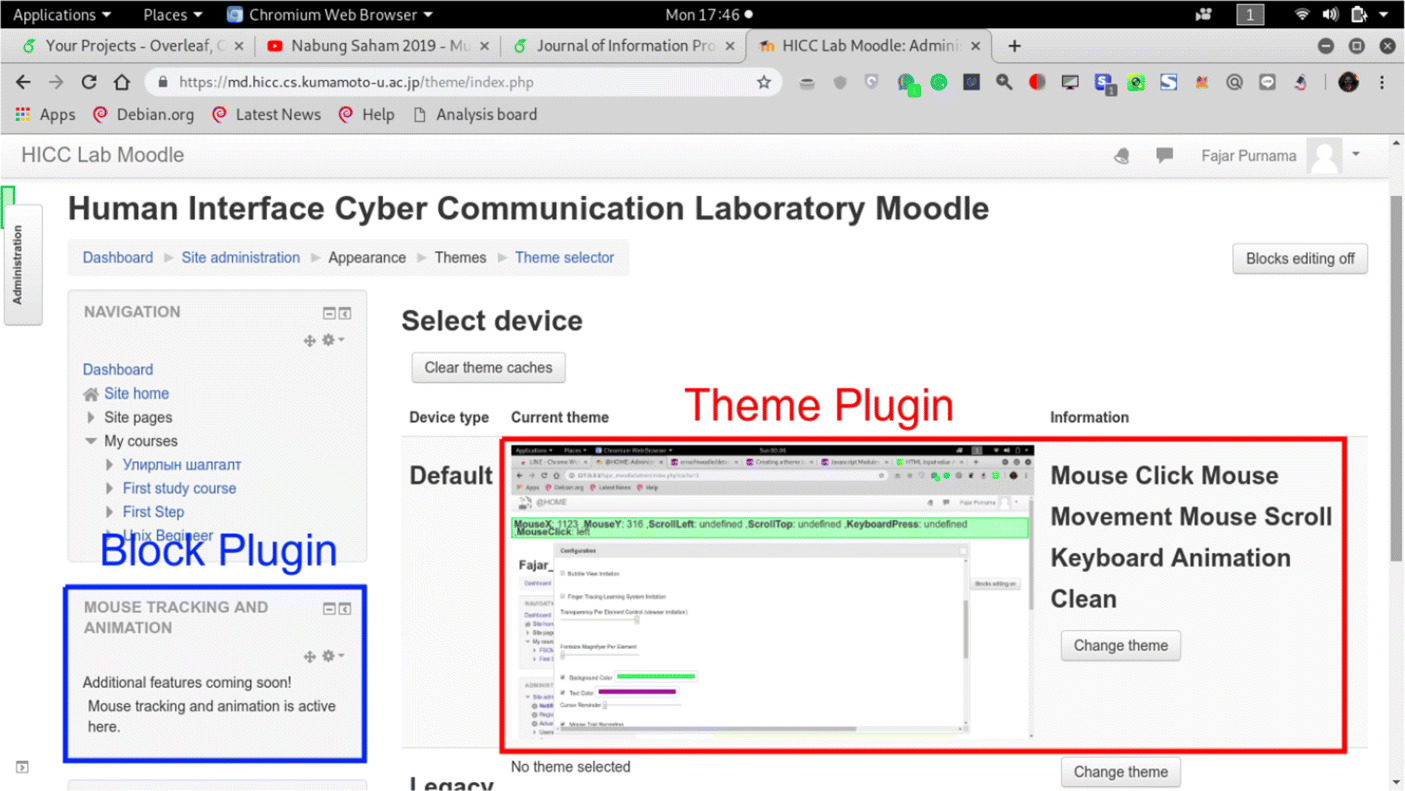Expand the First study course node
1405x791 pixels.
(110, 489)
